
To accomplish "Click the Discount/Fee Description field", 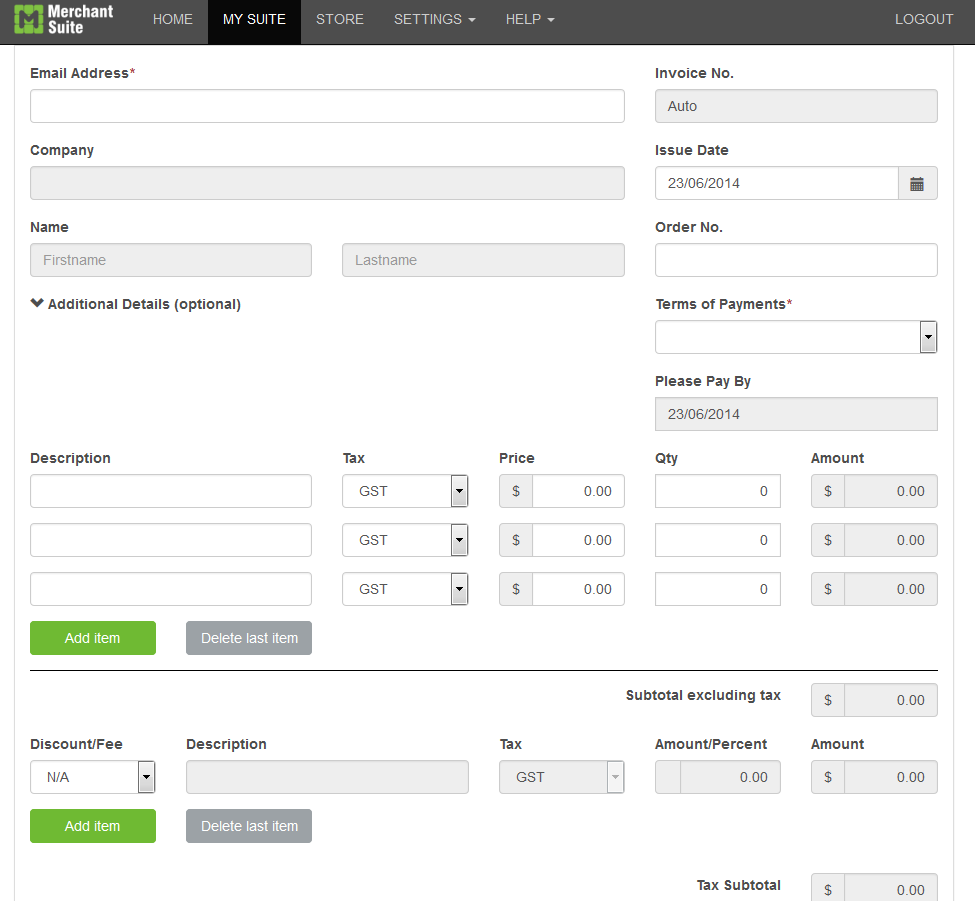I will point(327,777).
